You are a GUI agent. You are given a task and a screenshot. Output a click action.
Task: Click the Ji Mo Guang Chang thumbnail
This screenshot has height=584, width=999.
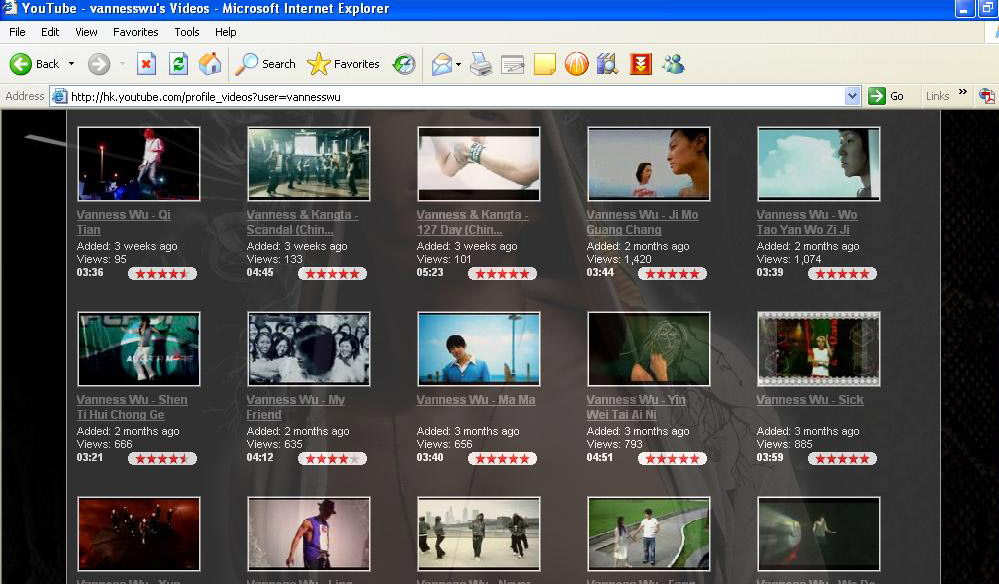(649, 164)
